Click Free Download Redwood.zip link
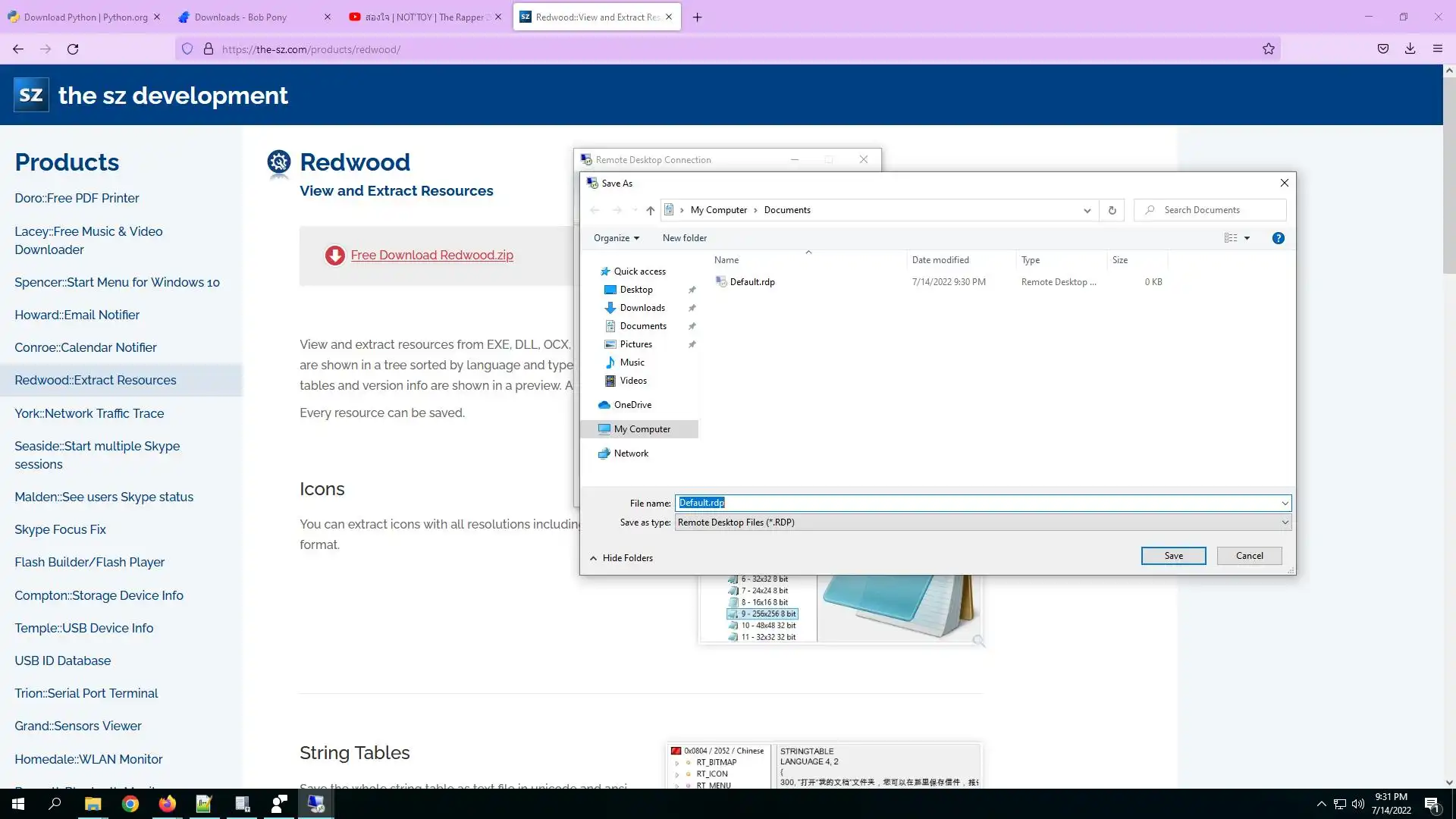 point(431,256)
